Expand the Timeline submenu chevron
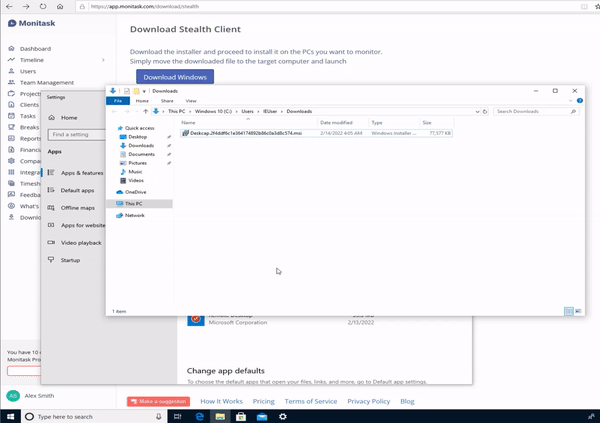The width and height of the screenshot is (600, 423). [x=103, y=60]
